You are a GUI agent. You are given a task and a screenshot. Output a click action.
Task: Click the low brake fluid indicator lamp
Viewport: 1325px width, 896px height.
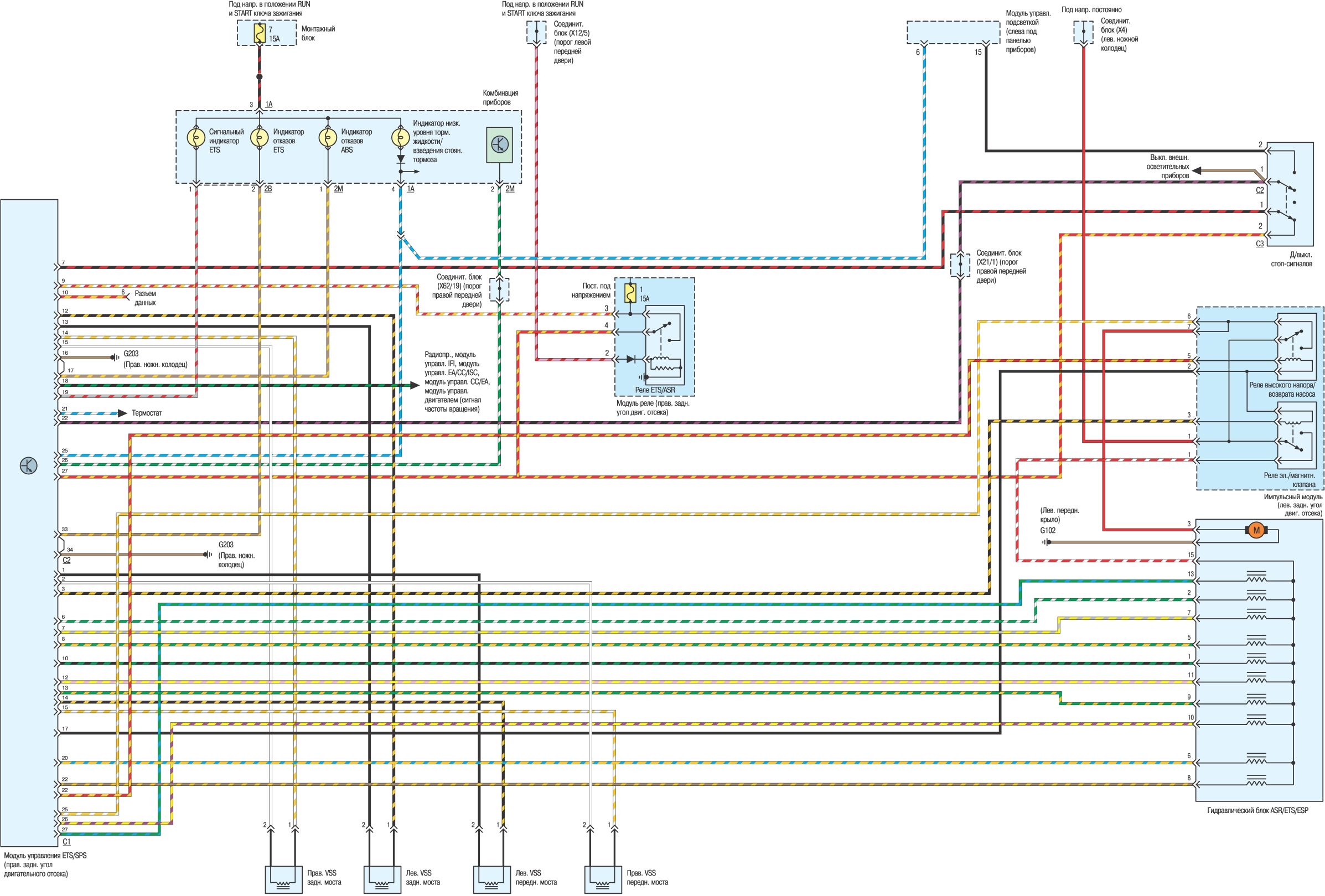click(x=400, y=137)
